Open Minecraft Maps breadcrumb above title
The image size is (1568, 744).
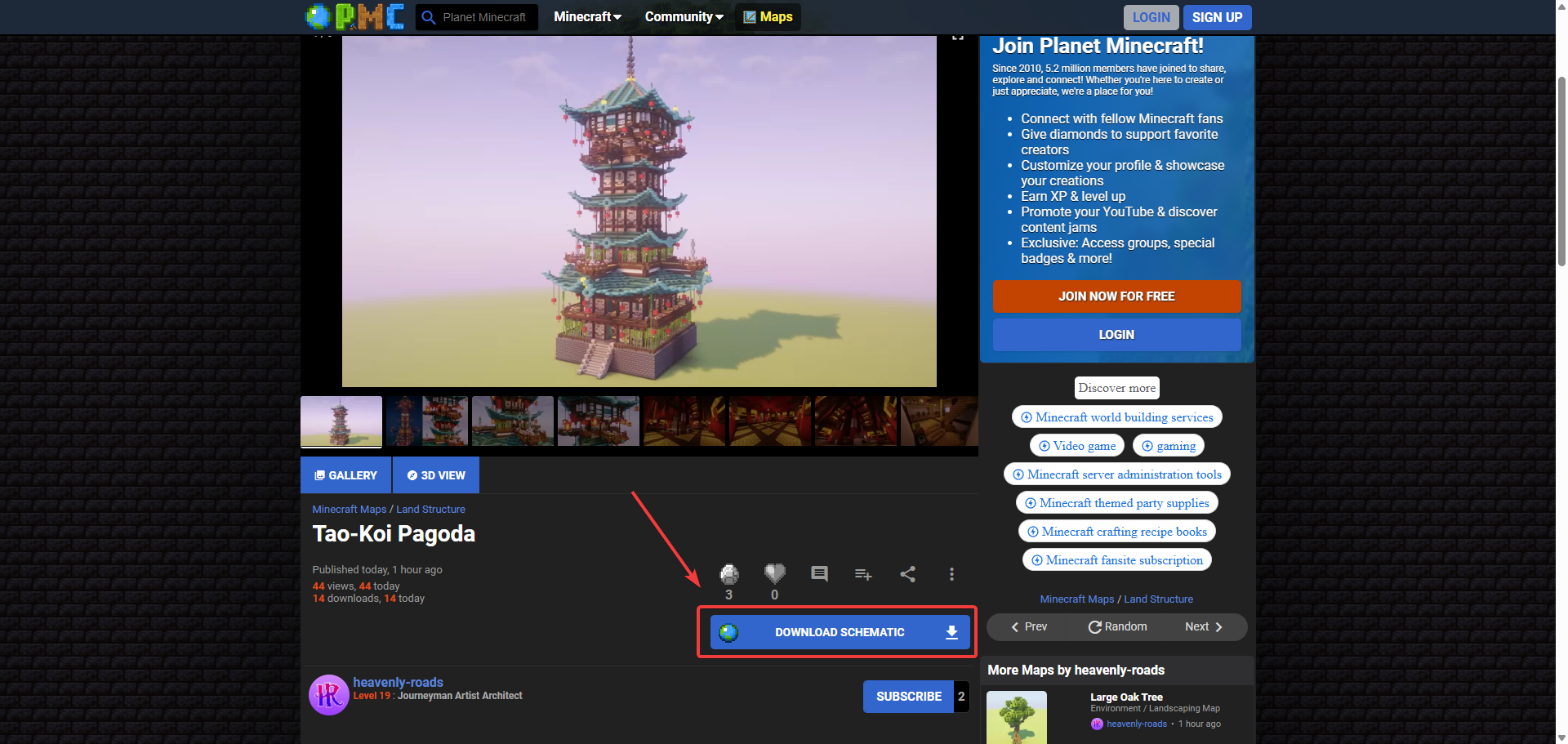pos(350,509)
